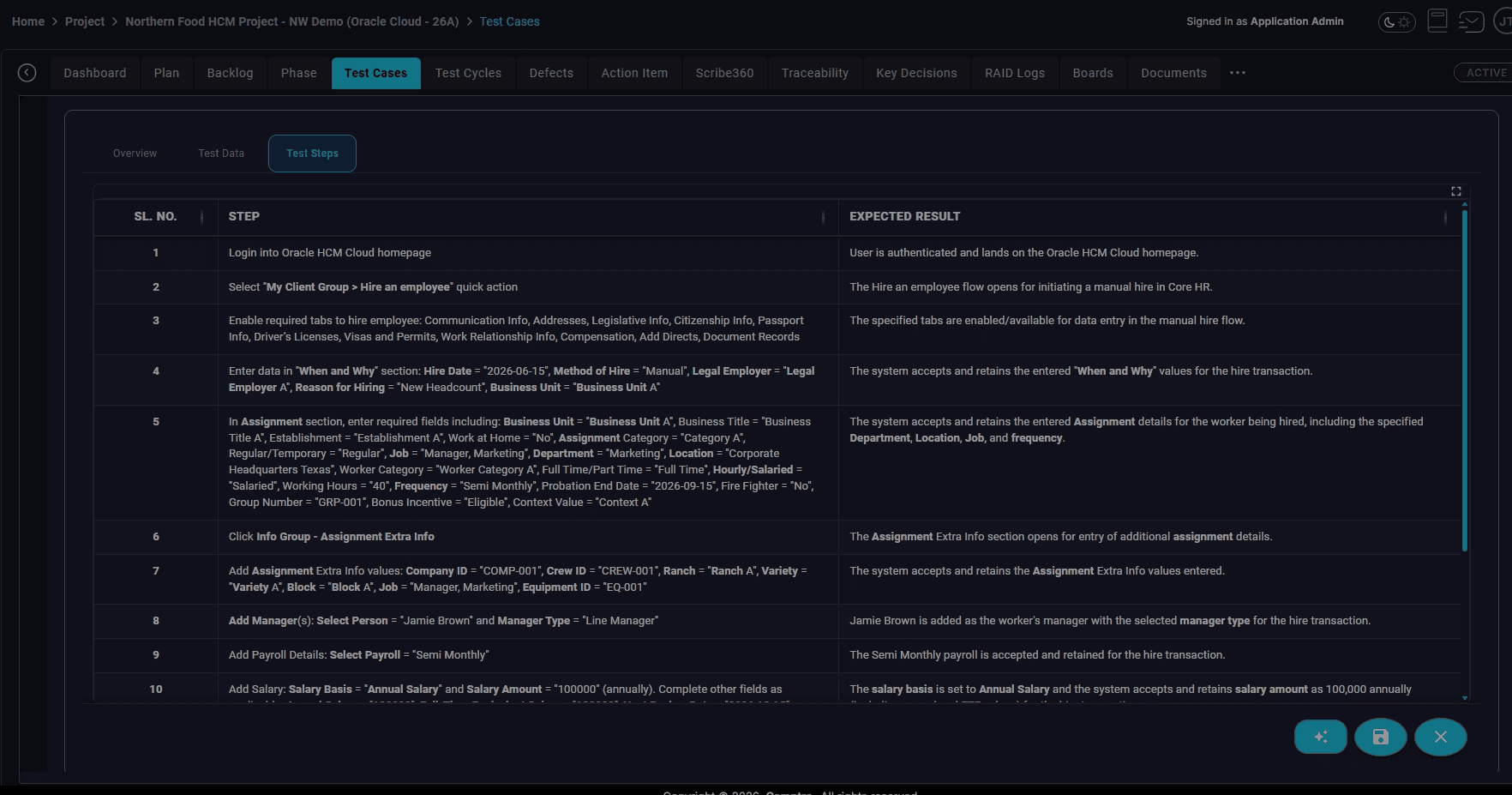The image size is (1512, 795).
Task: Click the STEP column resize handle
Action: tap(824, 218)
